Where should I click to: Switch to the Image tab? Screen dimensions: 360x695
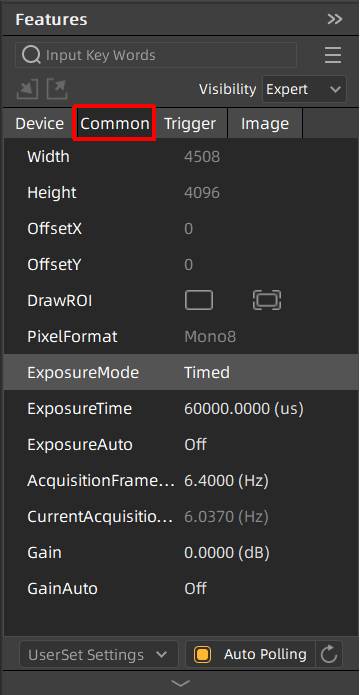[265, 123]
